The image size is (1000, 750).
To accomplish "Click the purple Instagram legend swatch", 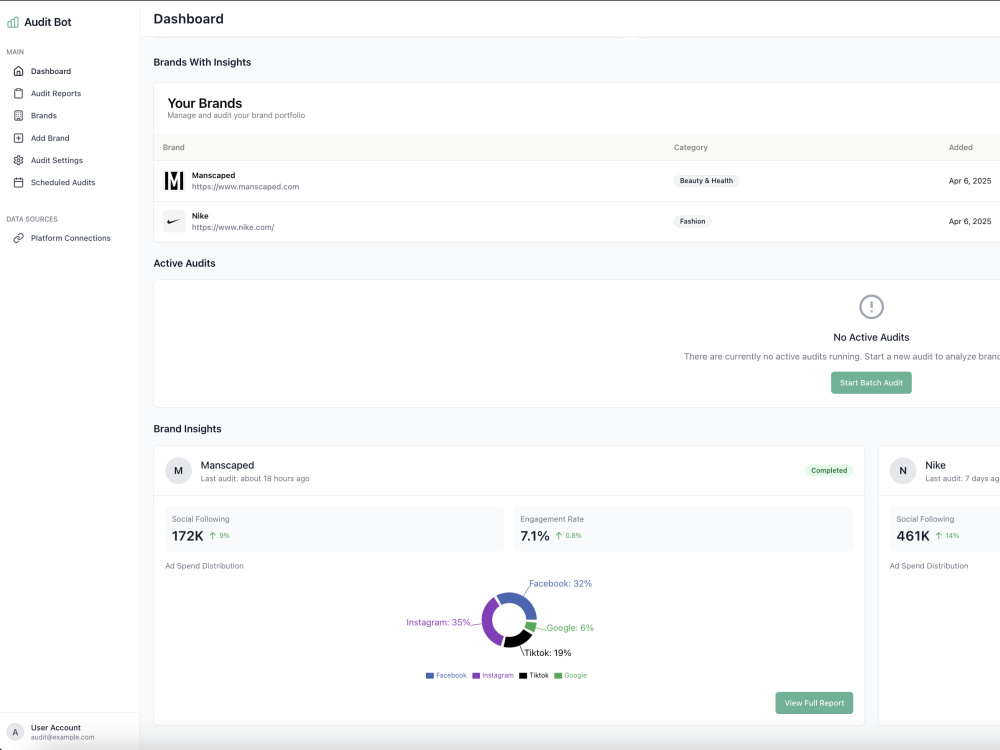I will click(476, 675).
